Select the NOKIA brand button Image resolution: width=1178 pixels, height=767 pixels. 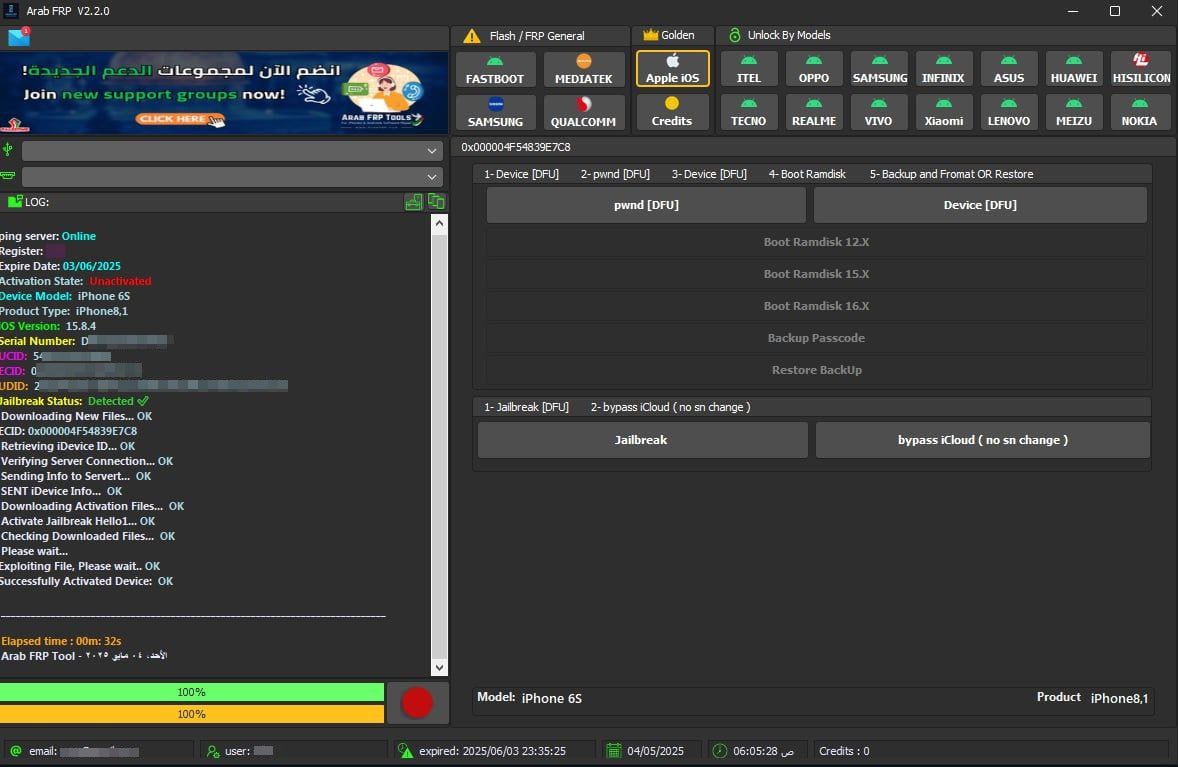pyautogui.click(x=1139, y=113)
